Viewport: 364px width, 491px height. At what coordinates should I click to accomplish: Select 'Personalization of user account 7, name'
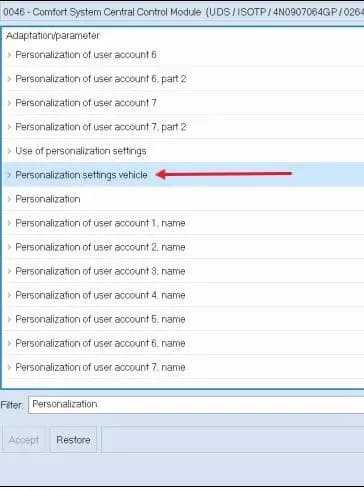[x=100, y=367]
